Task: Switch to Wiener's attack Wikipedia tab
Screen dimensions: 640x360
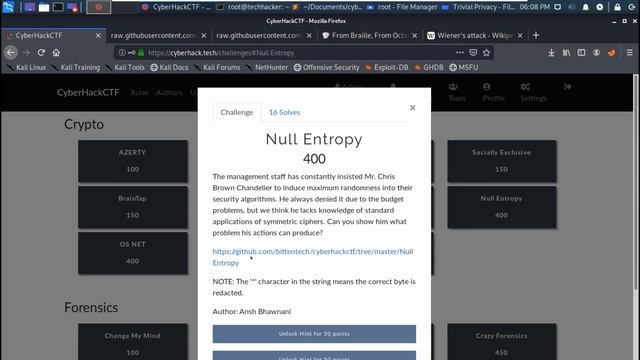Action: 475,36
